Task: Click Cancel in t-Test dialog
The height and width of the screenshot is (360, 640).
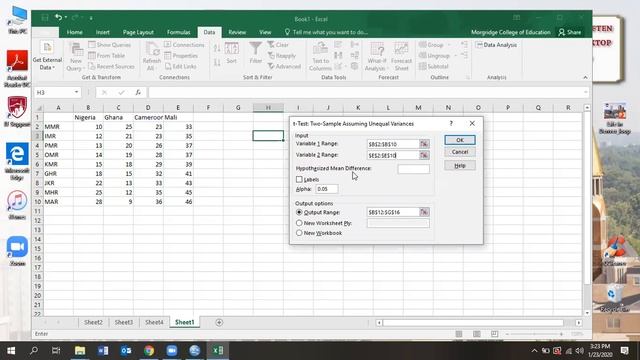Action: [460, 152]
